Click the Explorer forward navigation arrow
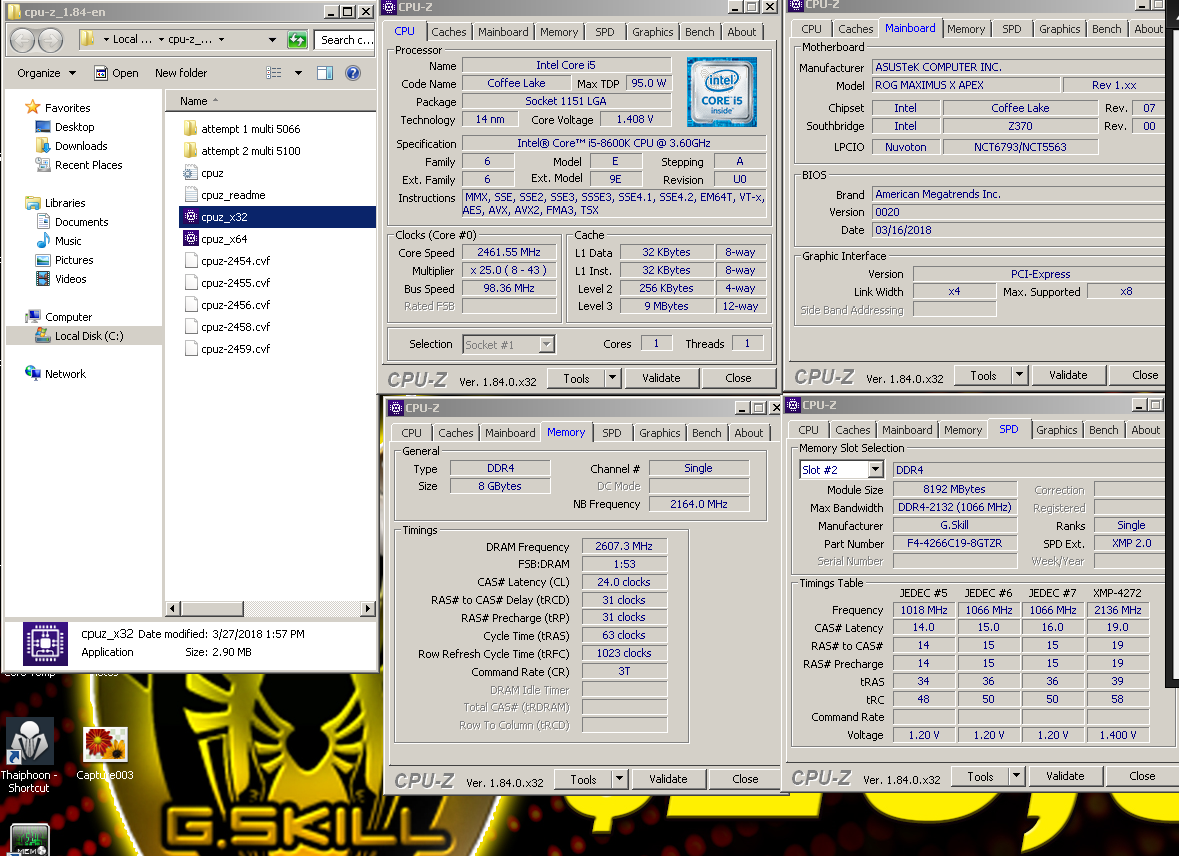 coord(50,40)
